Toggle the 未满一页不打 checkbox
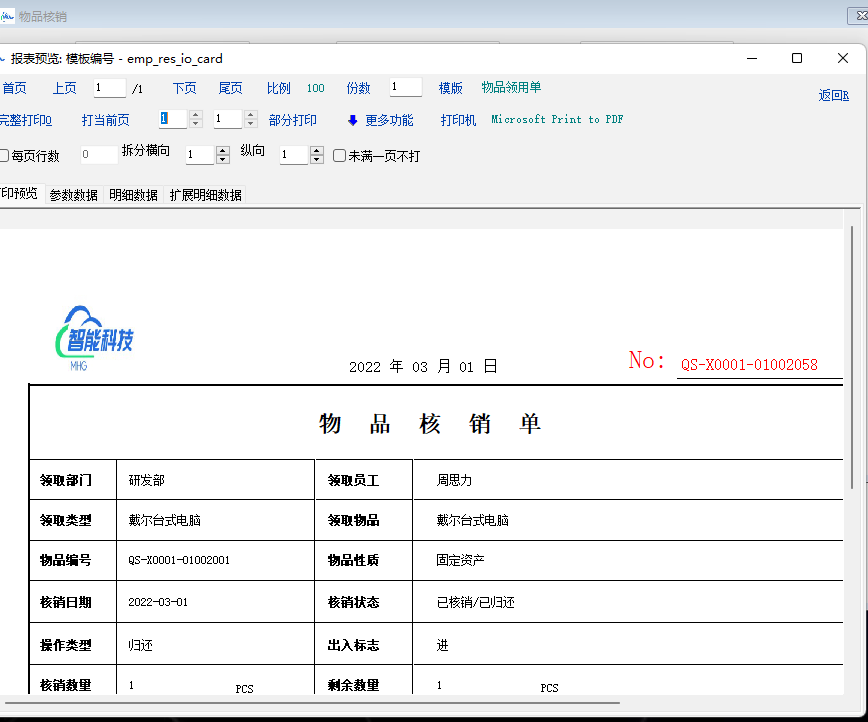Screen dimensions: 868x722 (340, 156)
